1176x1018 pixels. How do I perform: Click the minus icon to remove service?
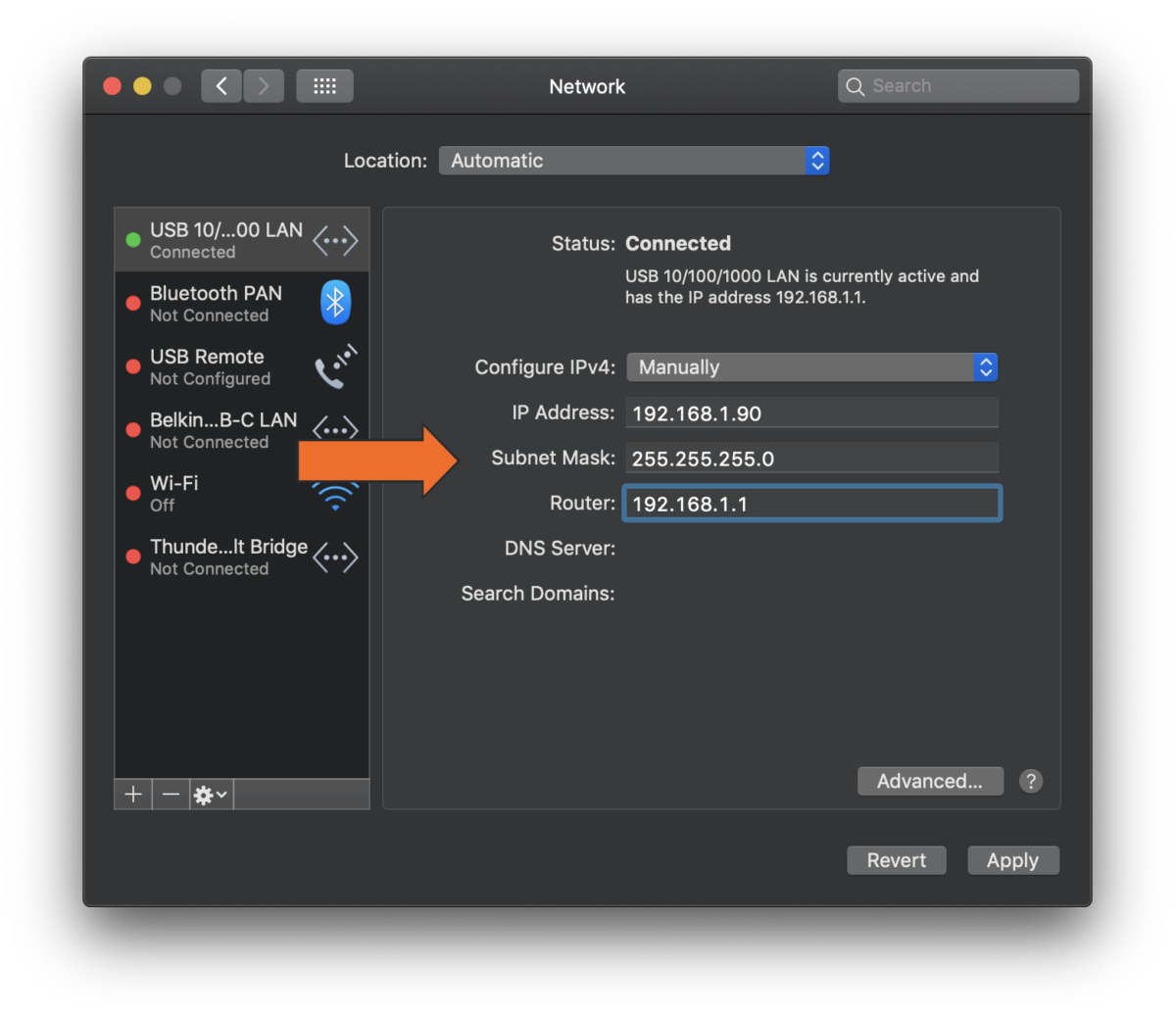click(x=171, y=795)
